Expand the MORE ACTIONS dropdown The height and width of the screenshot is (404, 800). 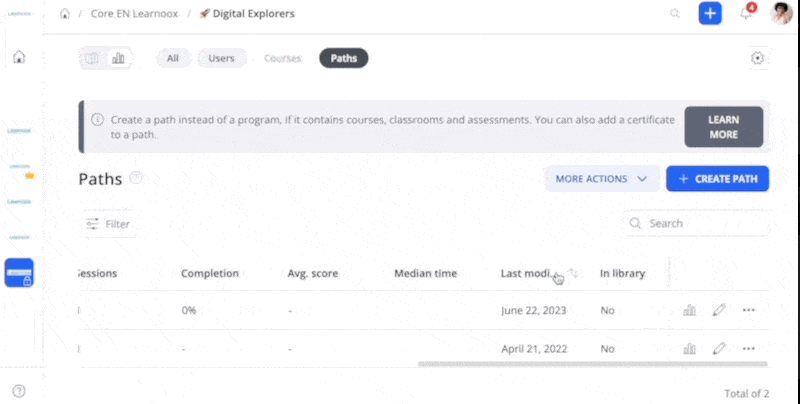tap(602, 179)
